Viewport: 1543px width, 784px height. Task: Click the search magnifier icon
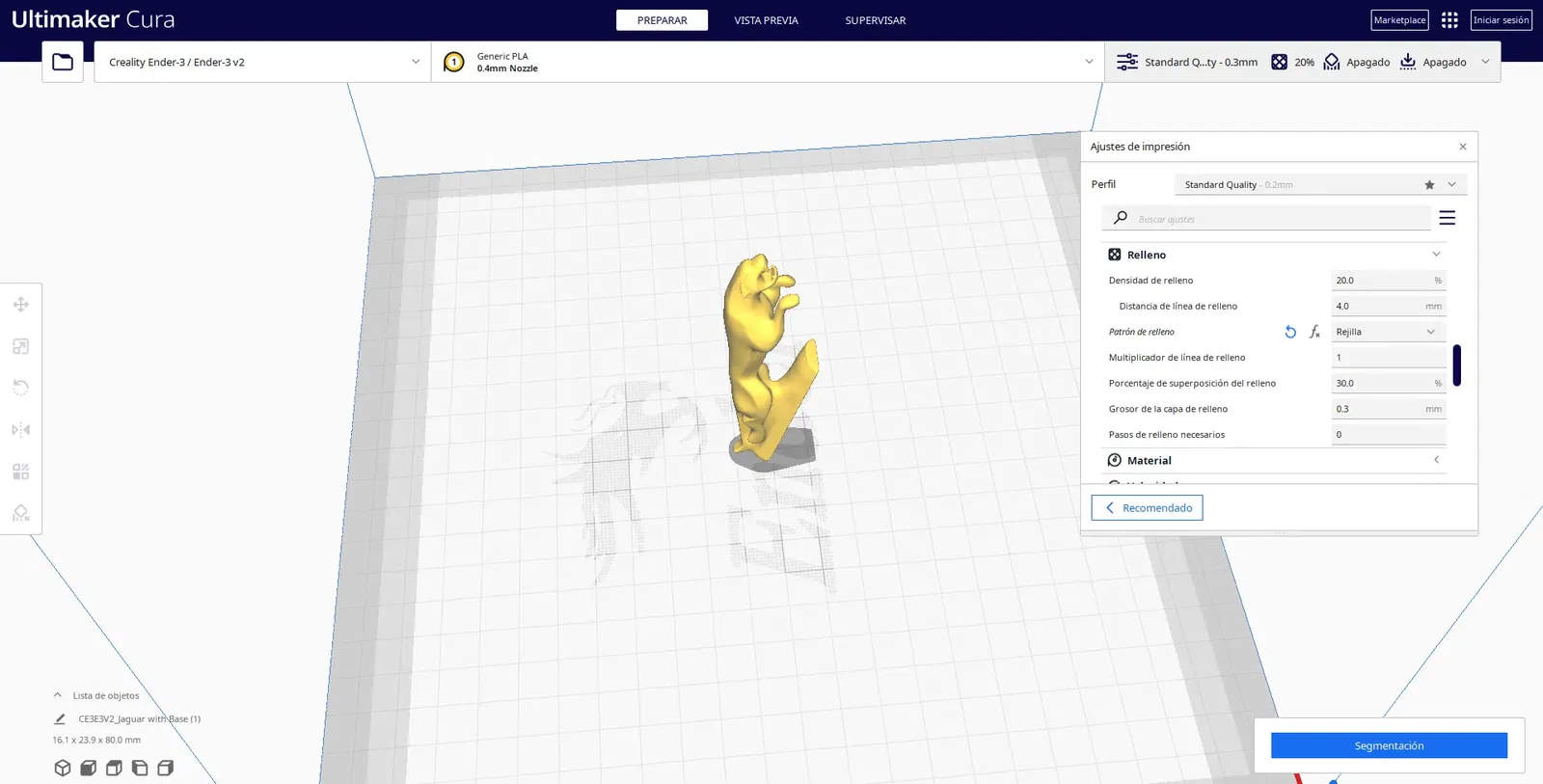point(1120,218)
